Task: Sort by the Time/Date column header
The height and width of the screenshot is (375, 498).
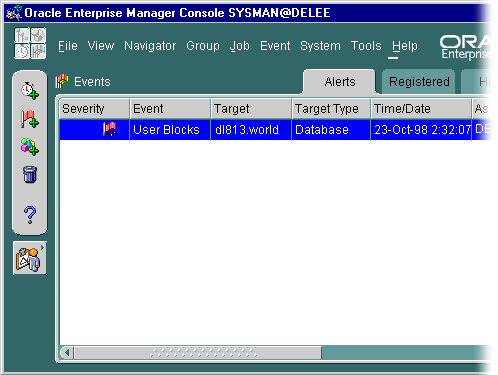Action: tap(421, 109)
